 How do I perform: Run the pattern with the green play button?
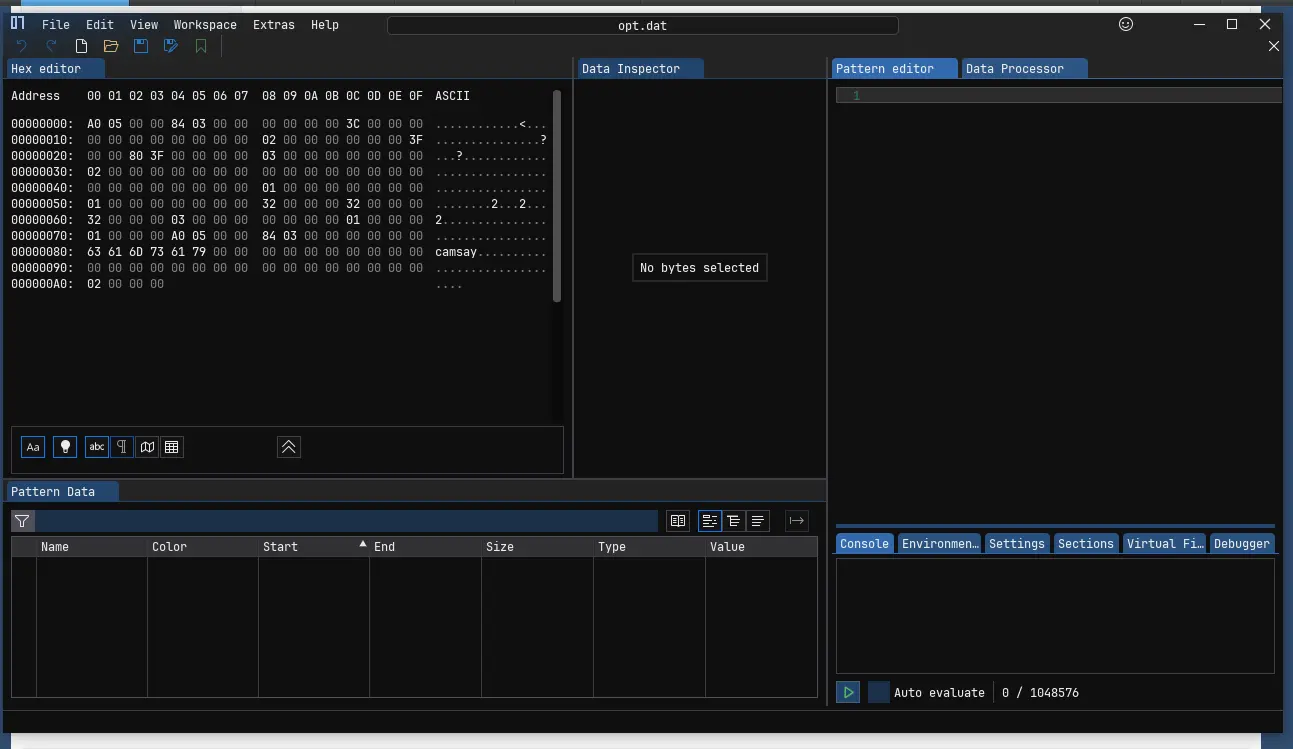click(848, 692)
